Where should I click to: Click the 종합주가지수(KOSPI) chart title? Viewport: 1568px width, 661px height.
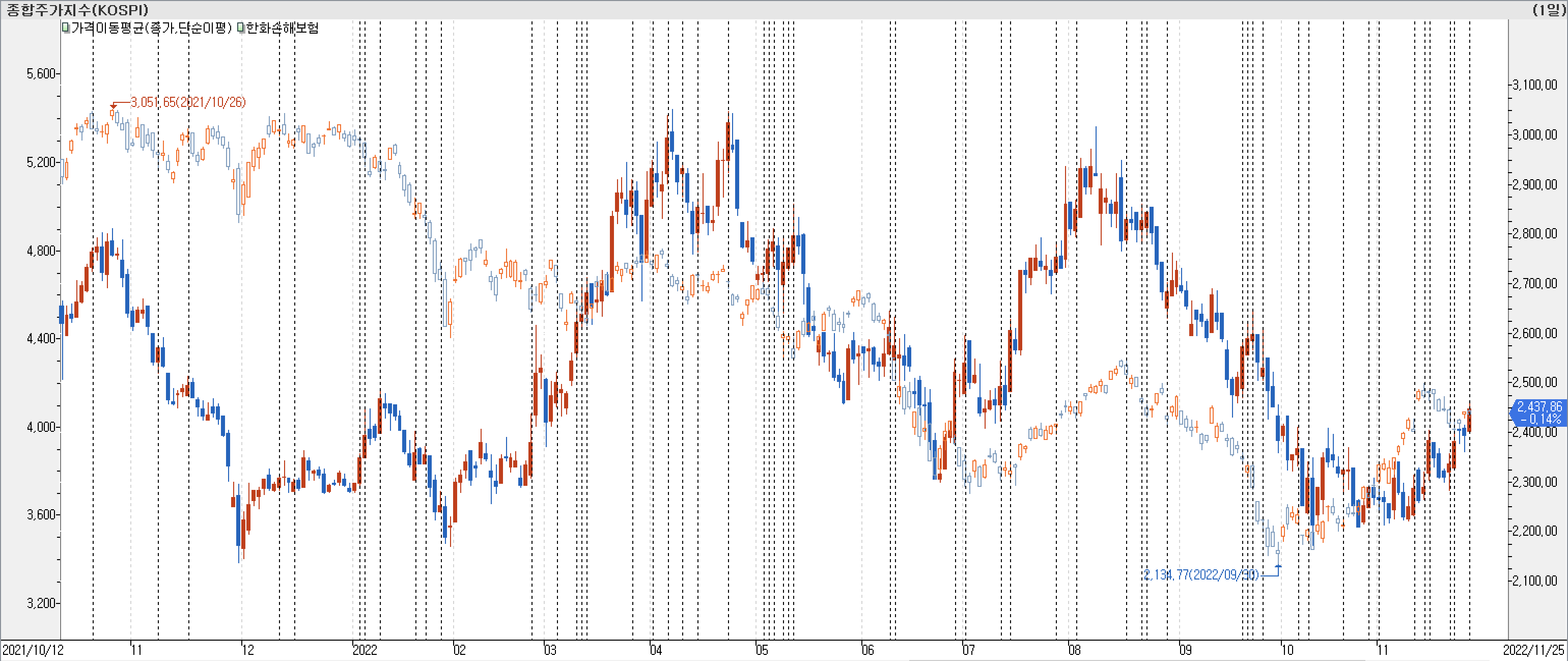77,10
